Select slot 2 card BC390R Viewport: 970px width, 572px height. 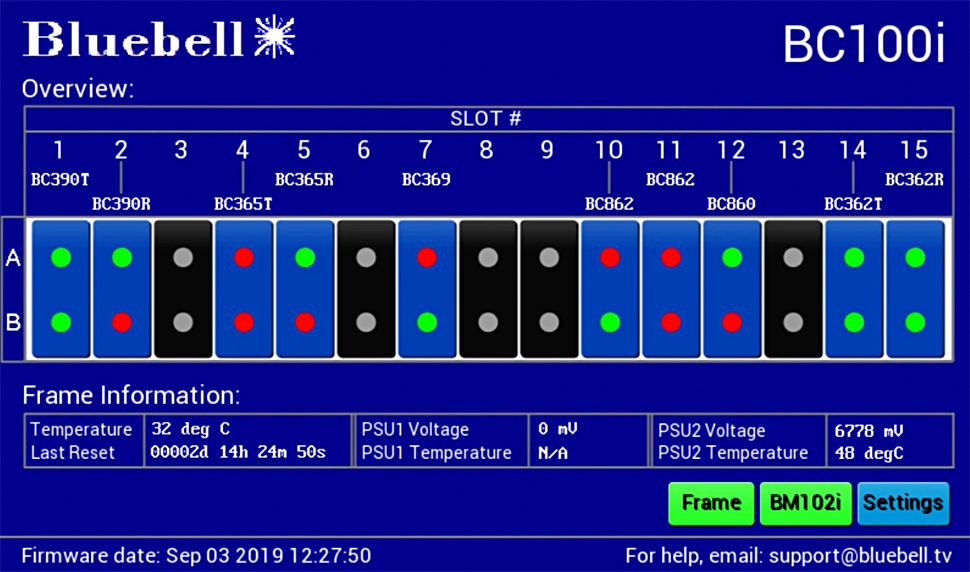point(122,289)
